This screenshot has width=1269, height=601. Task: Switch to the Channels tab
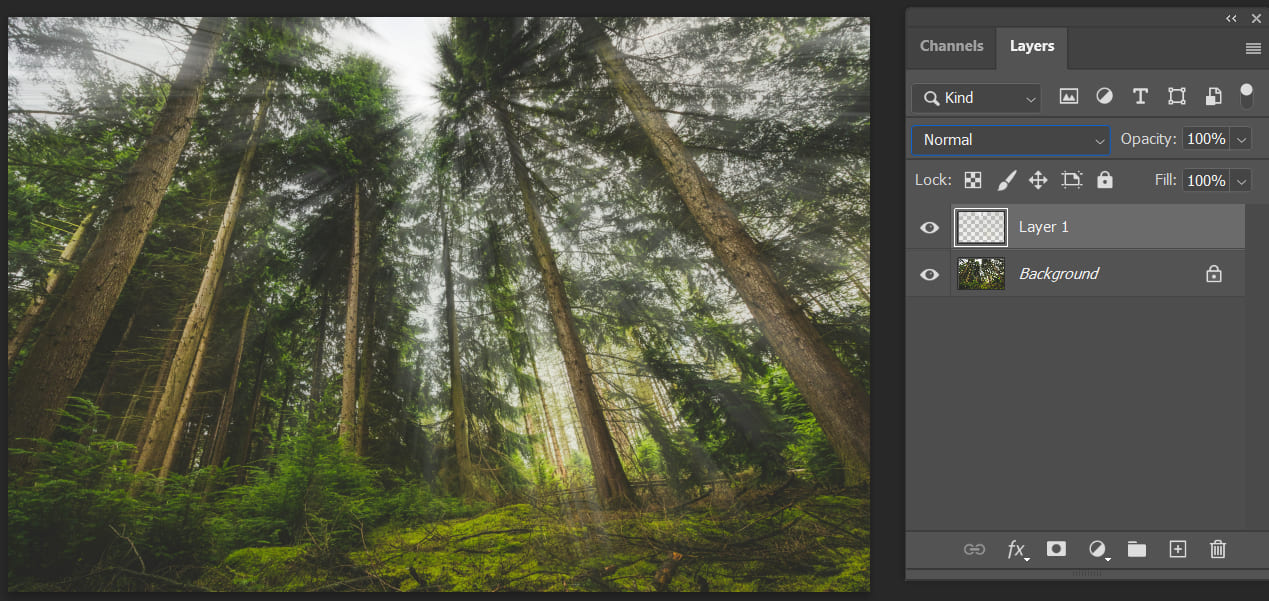click(951, 46)
